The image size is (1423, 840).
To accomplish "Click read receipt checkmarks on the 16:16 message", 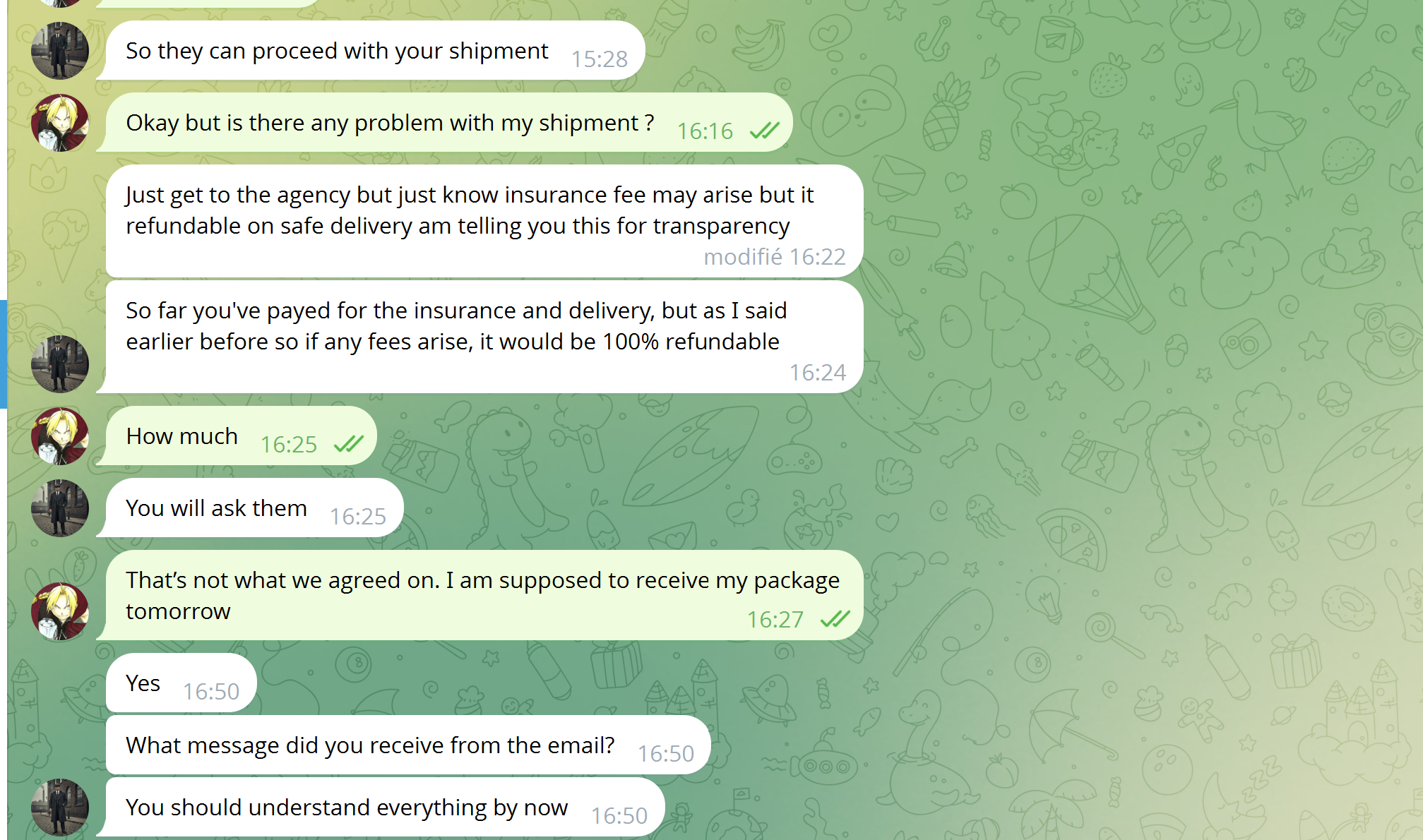I will point(764,131).
